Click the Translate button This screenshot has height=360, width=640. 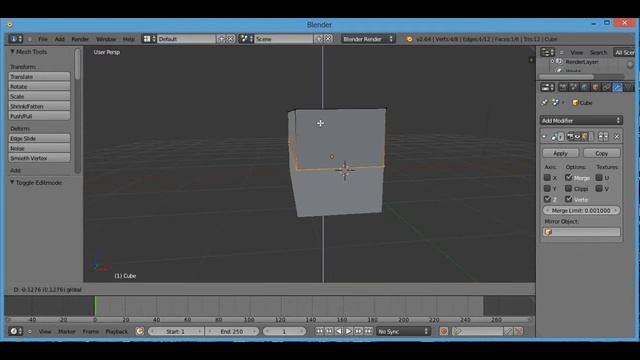click(x=39, y=77)
